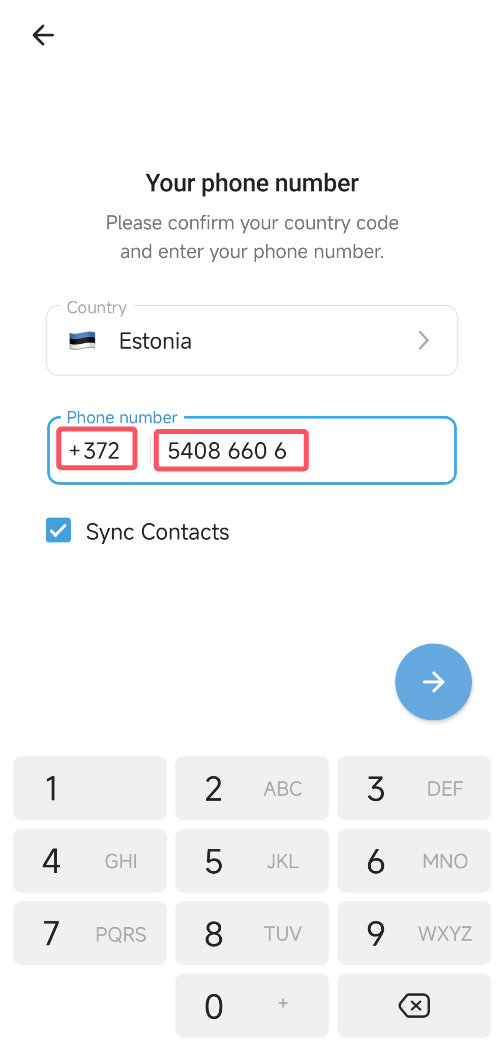Go back using the arrow icon
This screenshot has width=503, height=1054.
[43, 35]
